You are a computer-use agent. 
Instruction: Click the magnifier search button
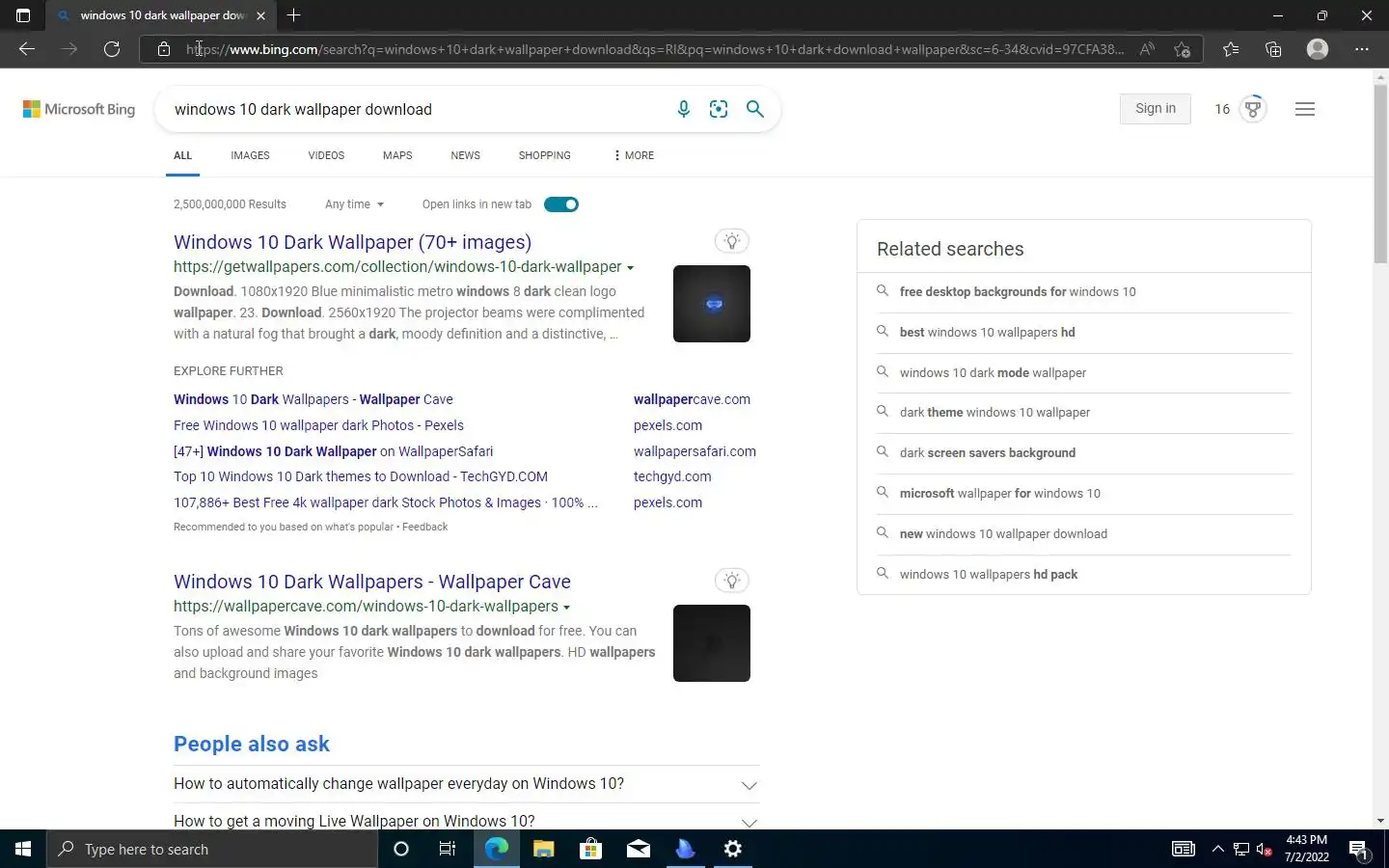tap(755, 109)
